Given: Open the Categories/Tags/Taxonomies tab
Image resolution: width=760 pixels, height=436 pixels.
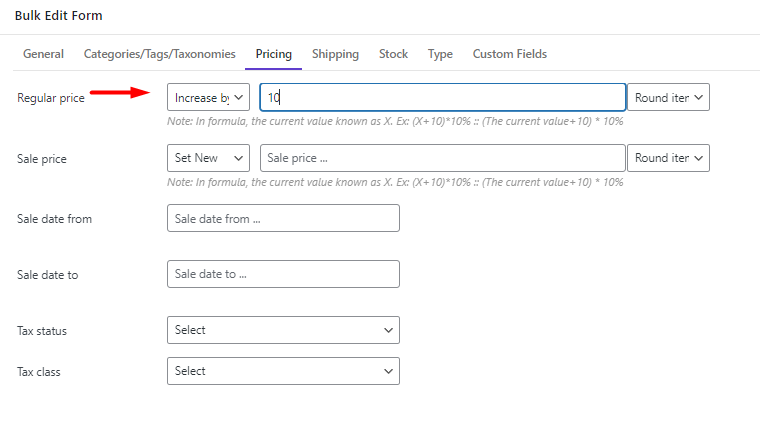Looking at the screenshot, I should (159, 54).
